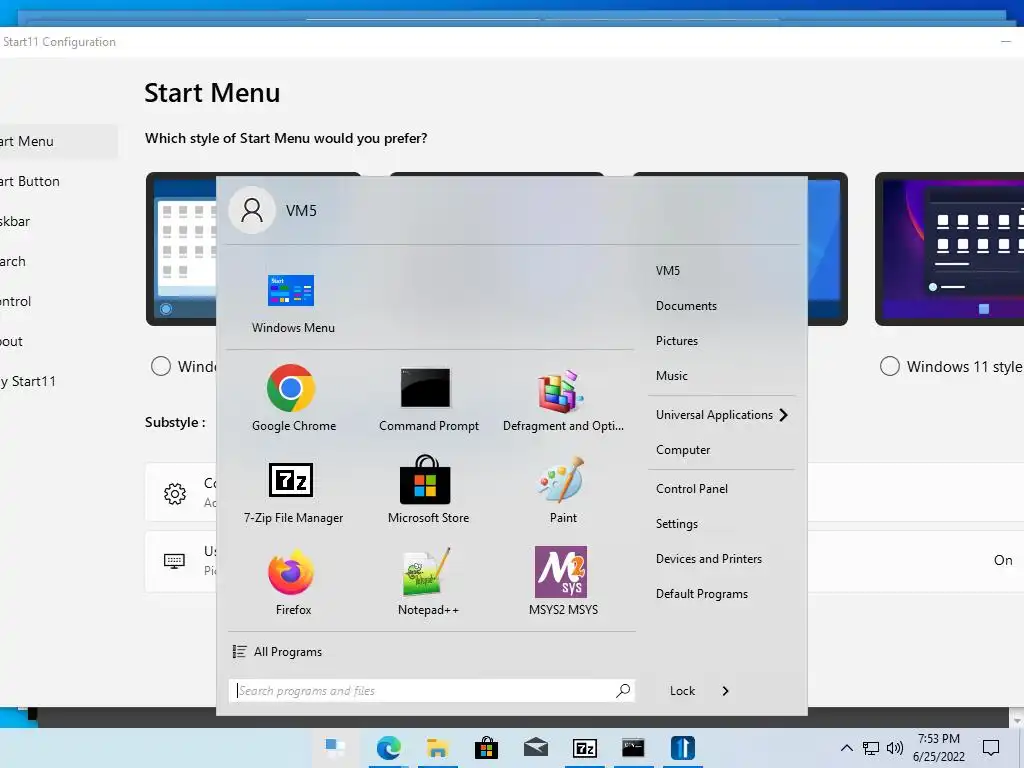Click the VM5 user avatar icon
This screenshot has height=768, width=1024.
click(251, 210)
